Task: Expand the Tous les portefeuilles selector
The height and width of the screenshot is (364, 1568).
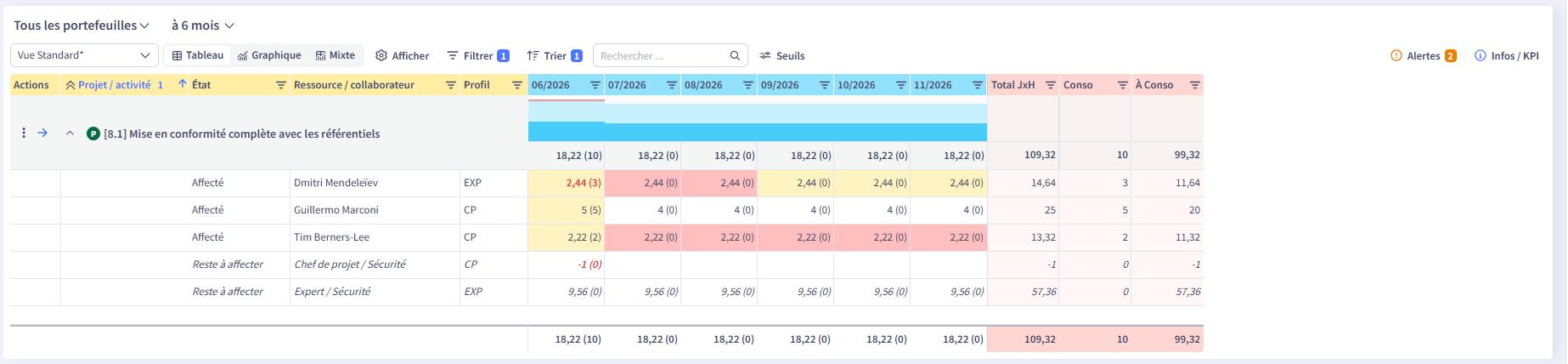Action: (82, 26)
